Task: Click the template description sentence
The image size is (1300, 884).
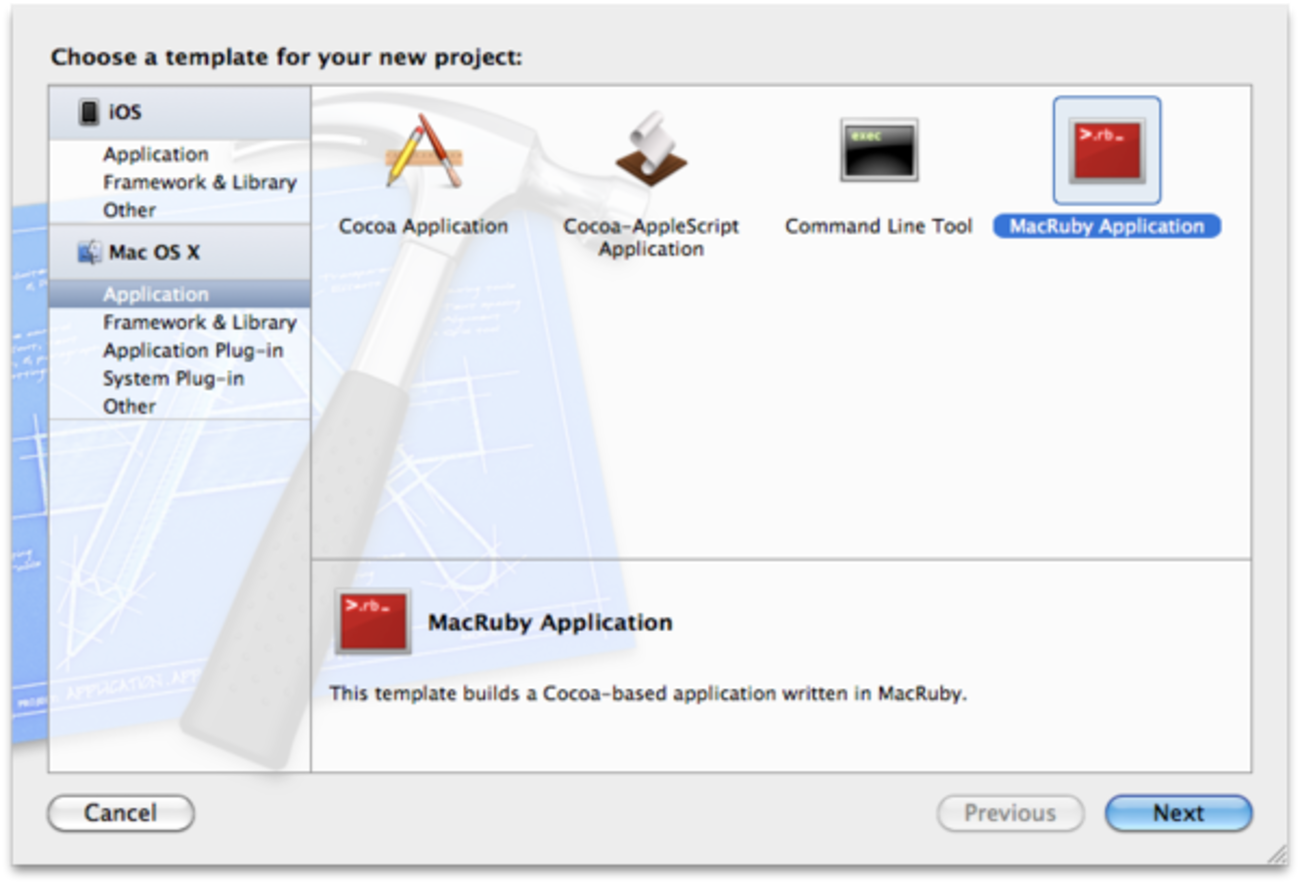Action: tap(649, 692)
